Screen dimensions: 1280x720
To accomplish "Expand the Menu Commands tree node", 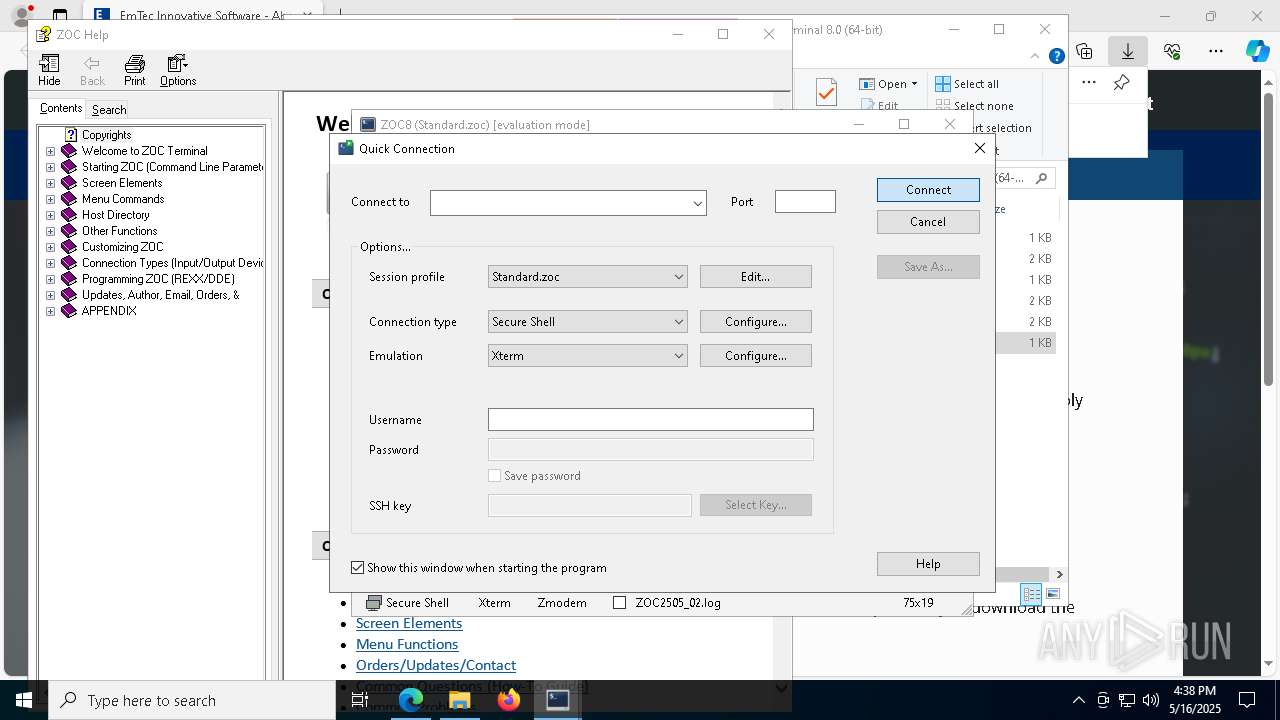I will (x=50, y=199).
